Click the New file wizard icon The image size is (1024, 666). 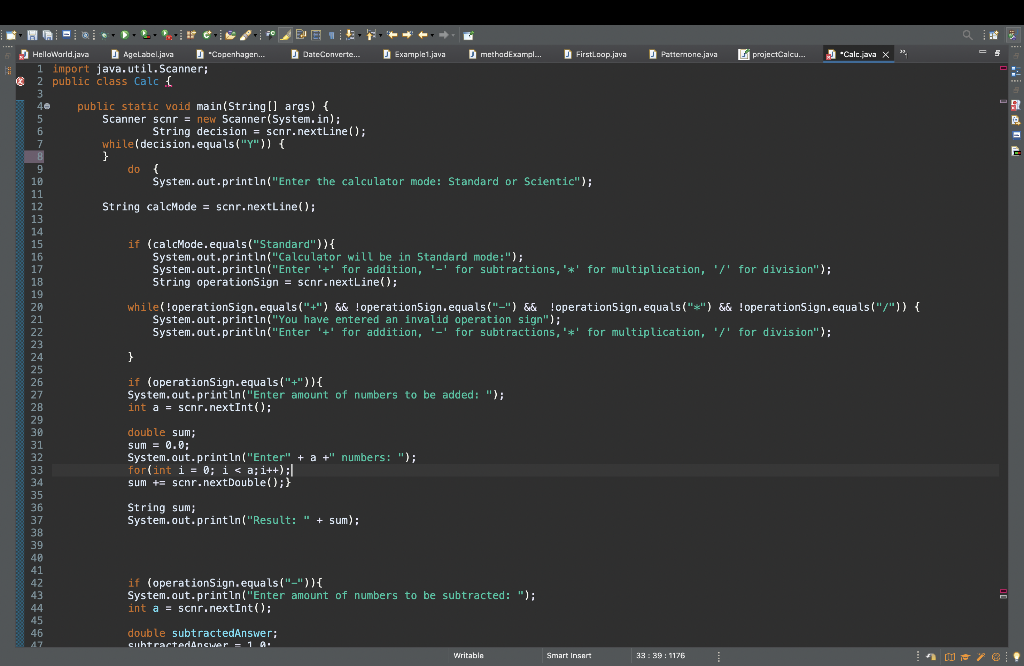(x=10, y=35)
